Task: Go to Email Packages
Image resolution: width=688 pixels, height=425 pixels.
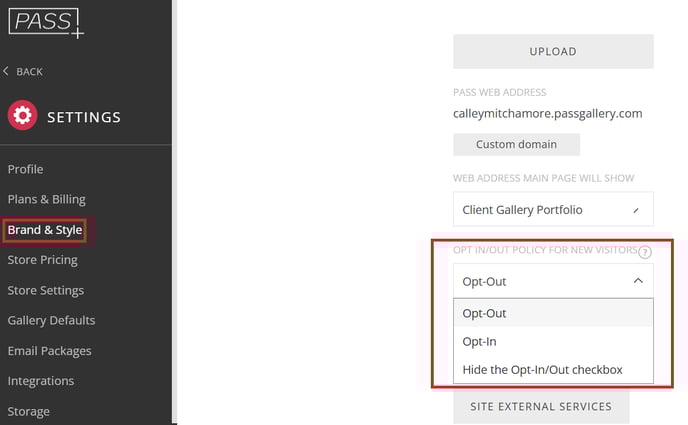Action: [50, 351]
